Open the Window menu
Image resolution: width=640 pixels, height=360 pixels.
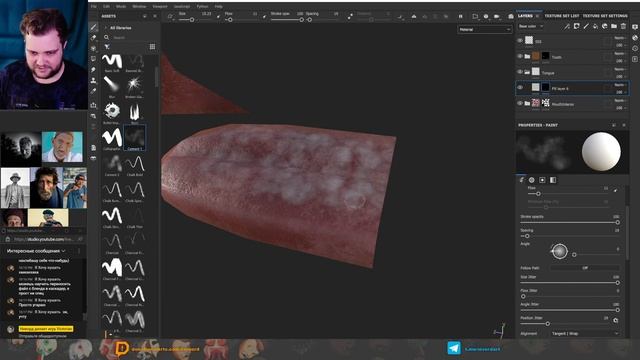(x=139, y=7)
